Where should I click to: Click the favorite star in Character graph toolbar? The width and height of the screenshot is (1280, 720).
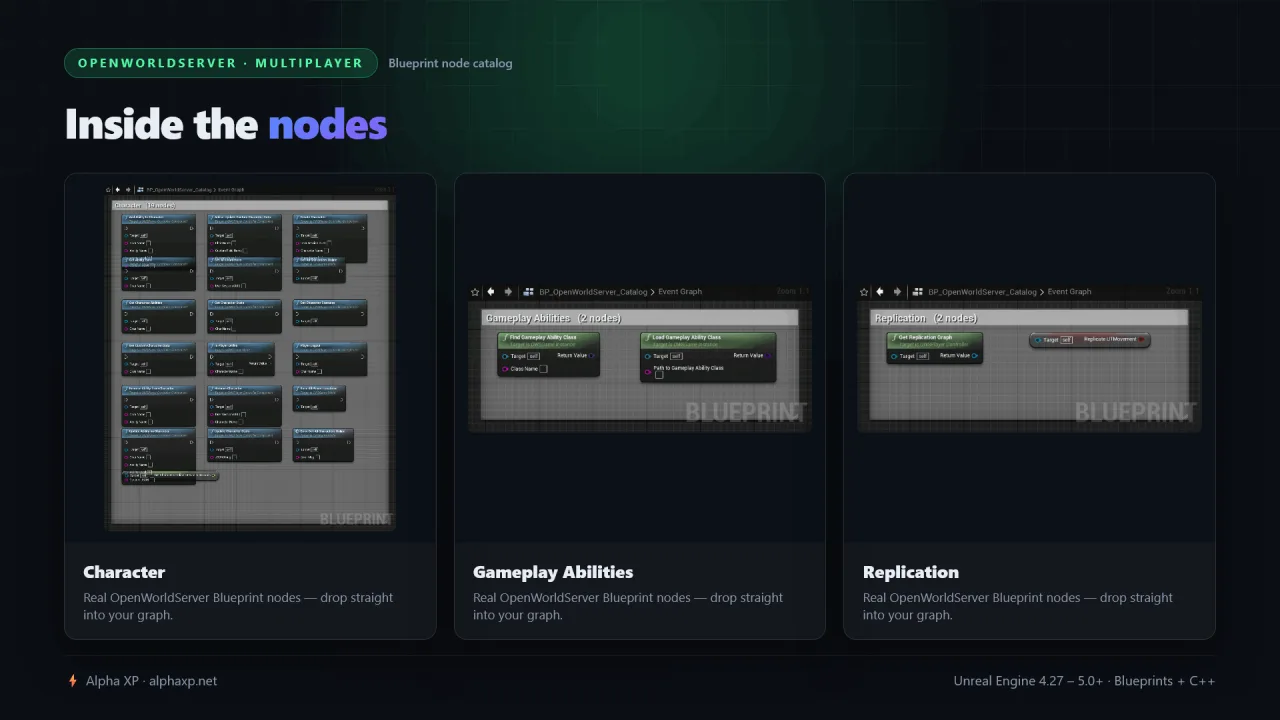click(x=108, y=190)
